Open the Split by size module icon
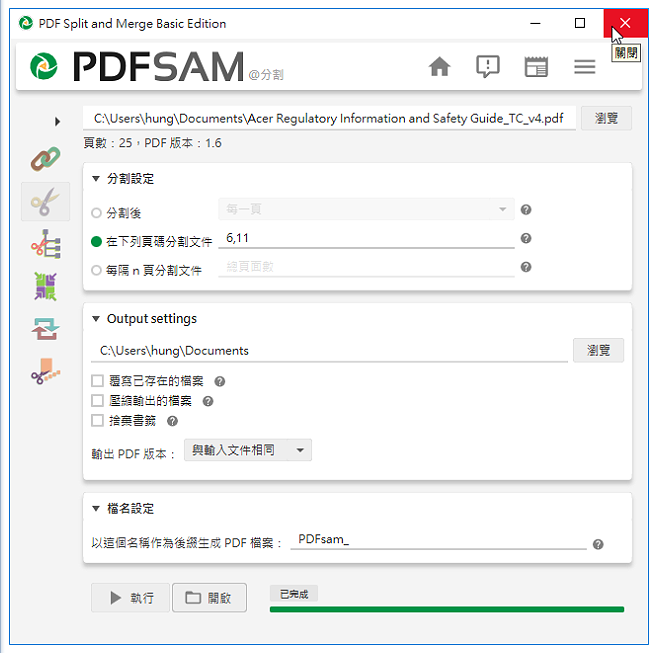Screen dimensions: 662x653 click(x=45, y=371)
